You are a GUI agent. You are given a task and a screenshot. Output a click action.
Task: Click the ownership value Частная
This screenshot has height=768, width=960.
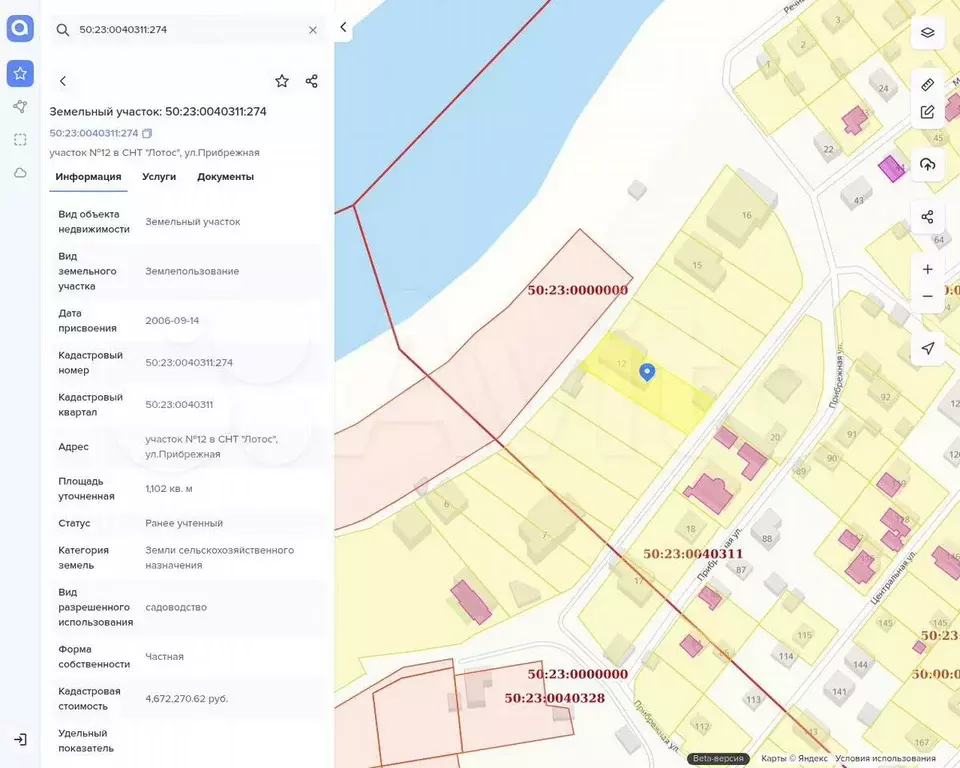(x=165, y=657)
